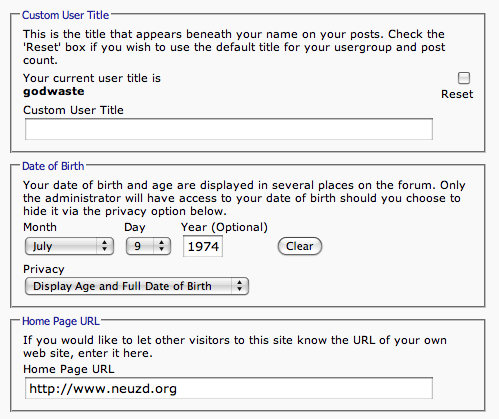The image size is (499, 419).
Task: Click into the Year field containing 1974
Action: pos(203,247)
